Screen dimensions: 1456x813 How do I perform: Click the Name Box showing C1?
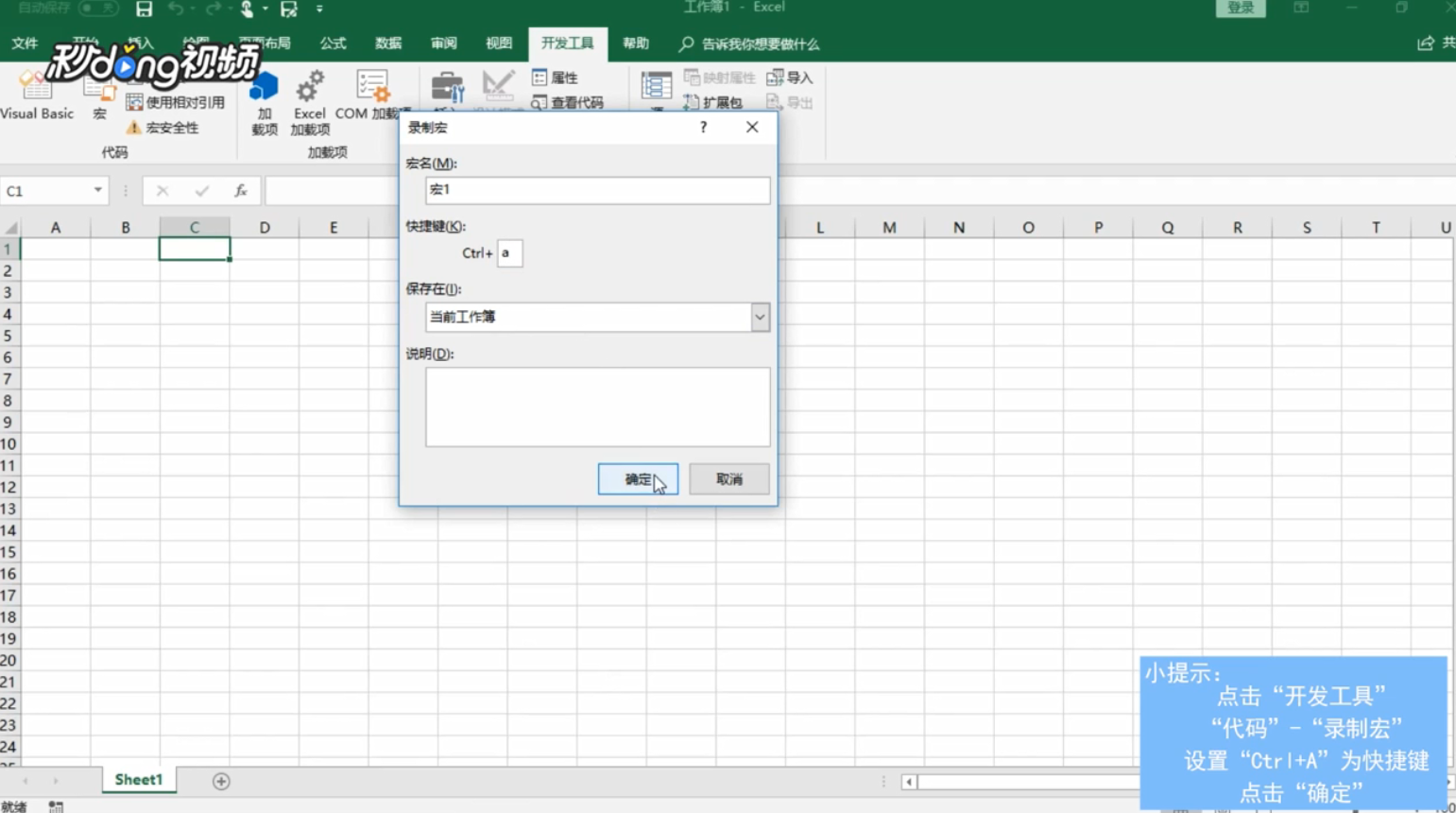tap(45, 191)
